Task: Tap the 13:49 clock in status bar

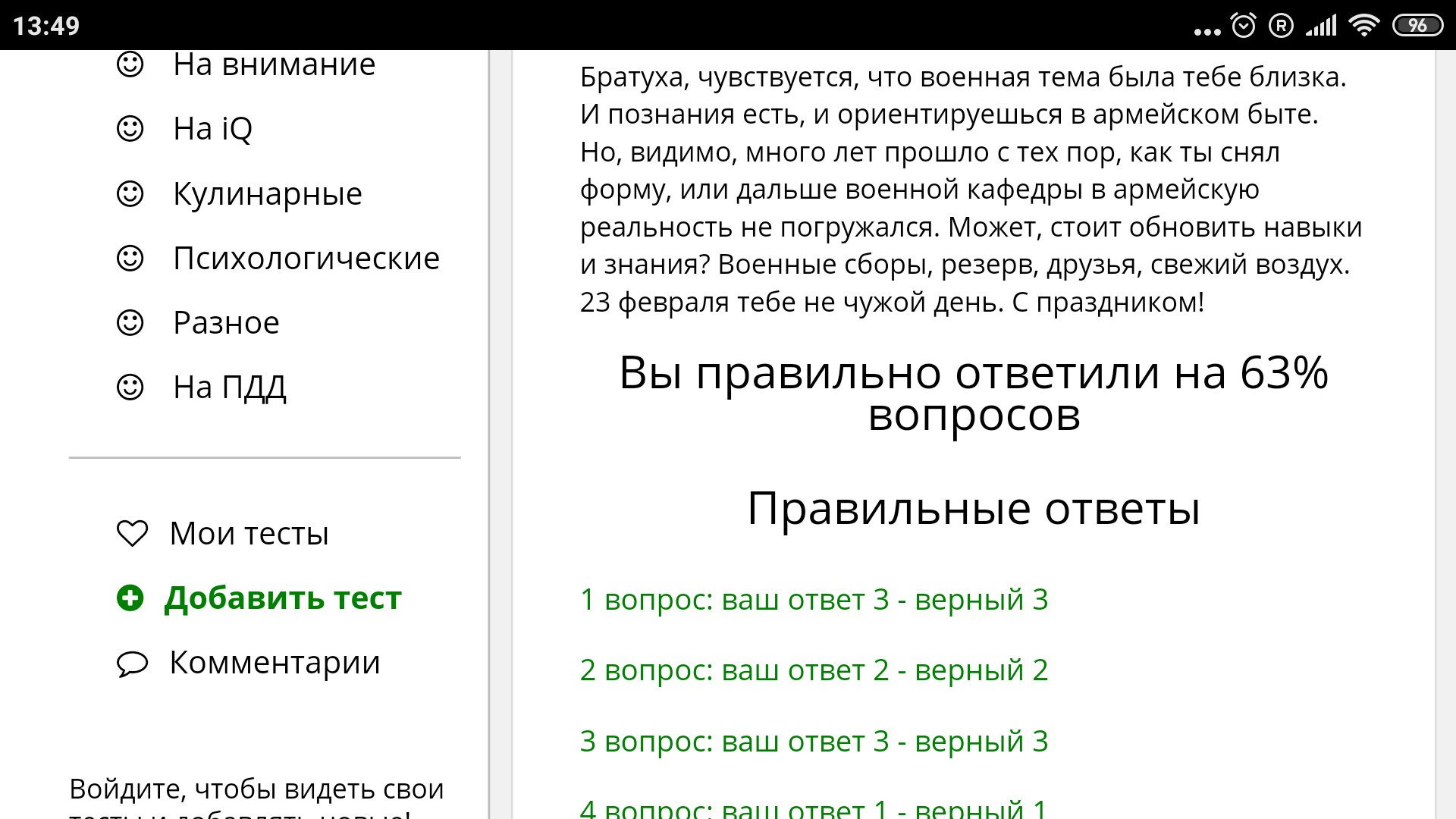Action: pyautogui.click(x=46, y=26)
